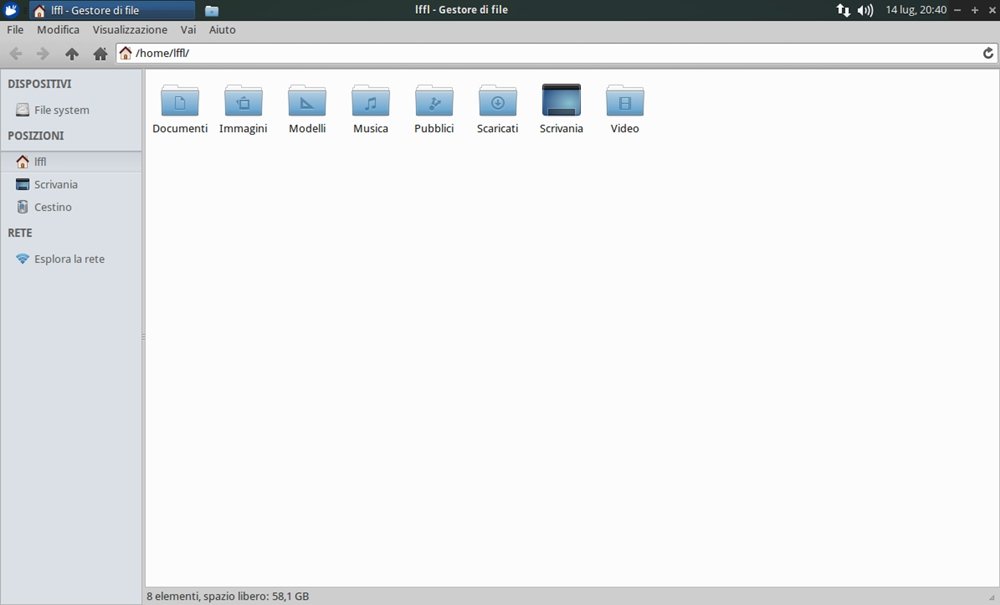
Task: Click the /home/lffl/ location bar
Action: click(x=556, y=53)
